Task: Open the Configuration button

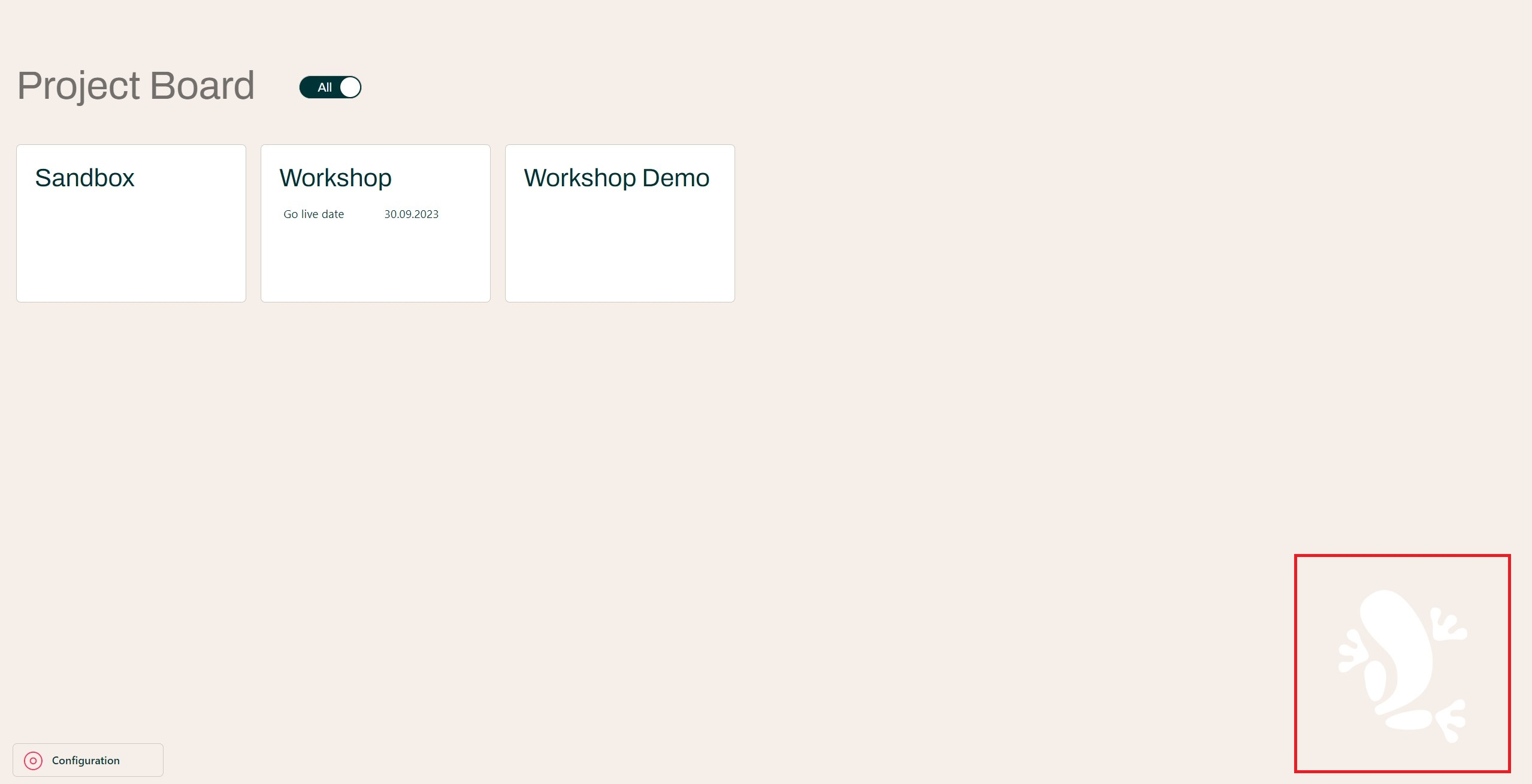Action: pyautogui.click(x=88, y=760)
